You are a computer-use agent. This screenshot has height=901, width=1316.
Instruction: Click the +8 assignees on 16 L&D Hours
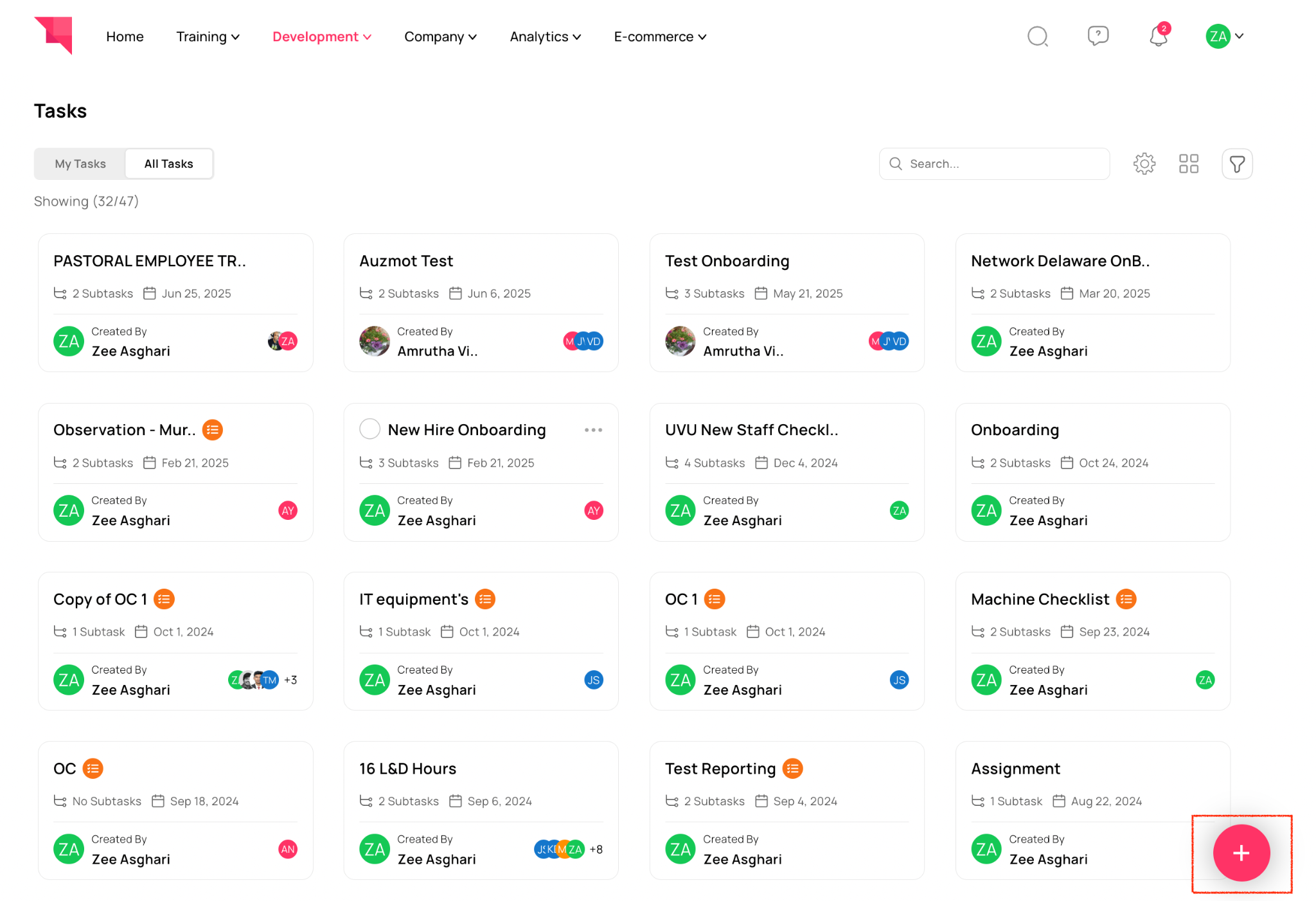click(x=596, y=850)
